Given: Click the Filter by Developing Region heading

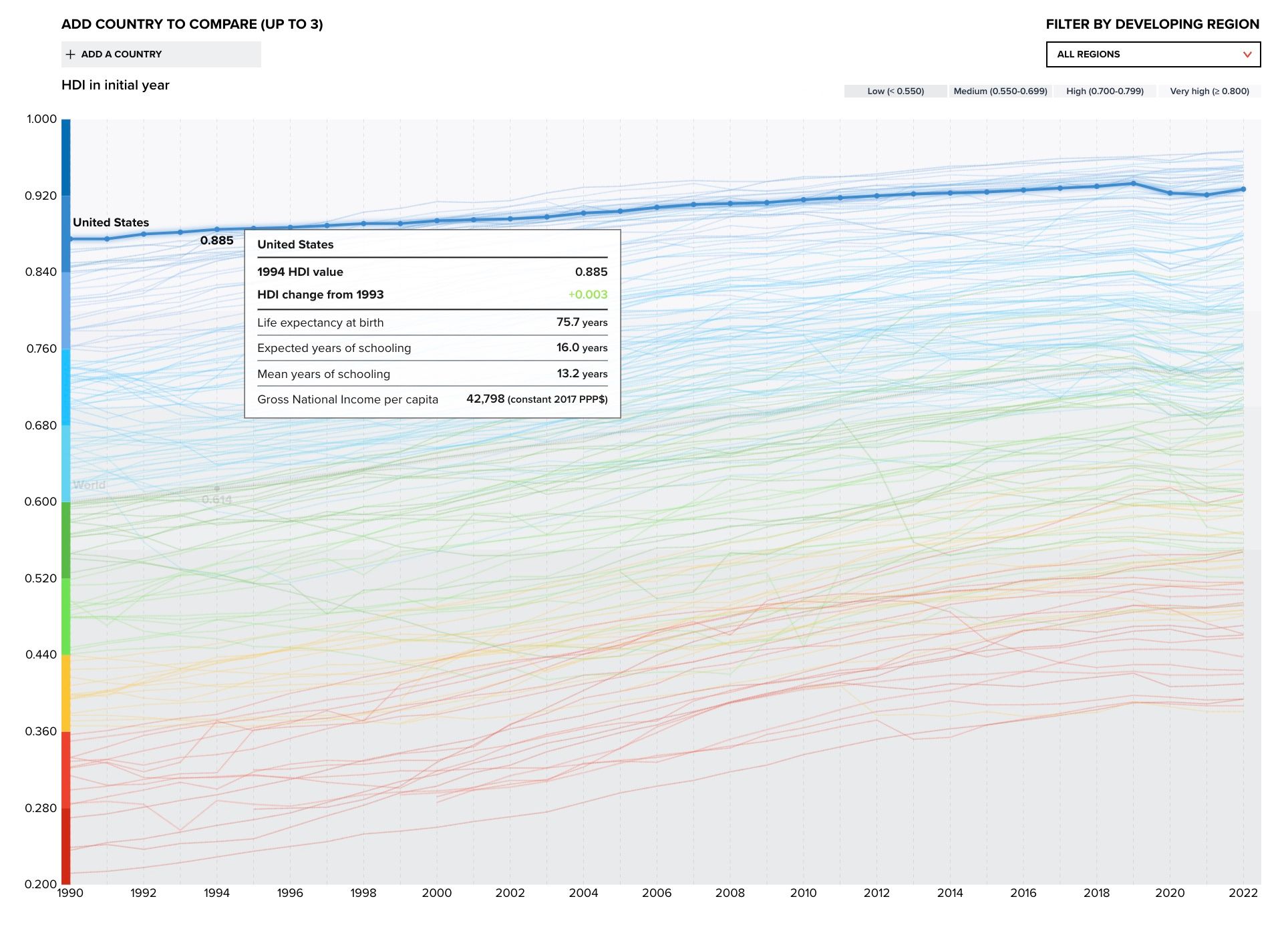Looking at the screenshot, I should pyautogui.click(x=1152, y=25).
